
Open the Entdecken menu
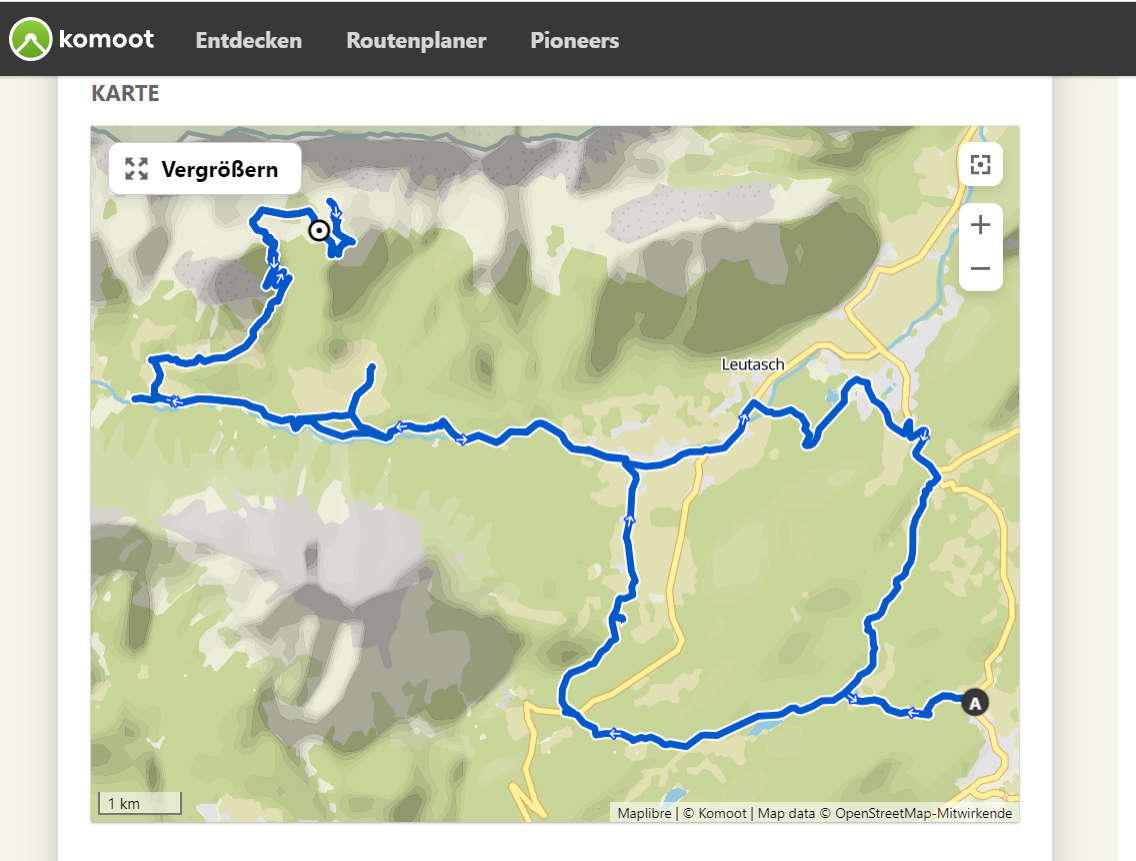pos(248,41)
